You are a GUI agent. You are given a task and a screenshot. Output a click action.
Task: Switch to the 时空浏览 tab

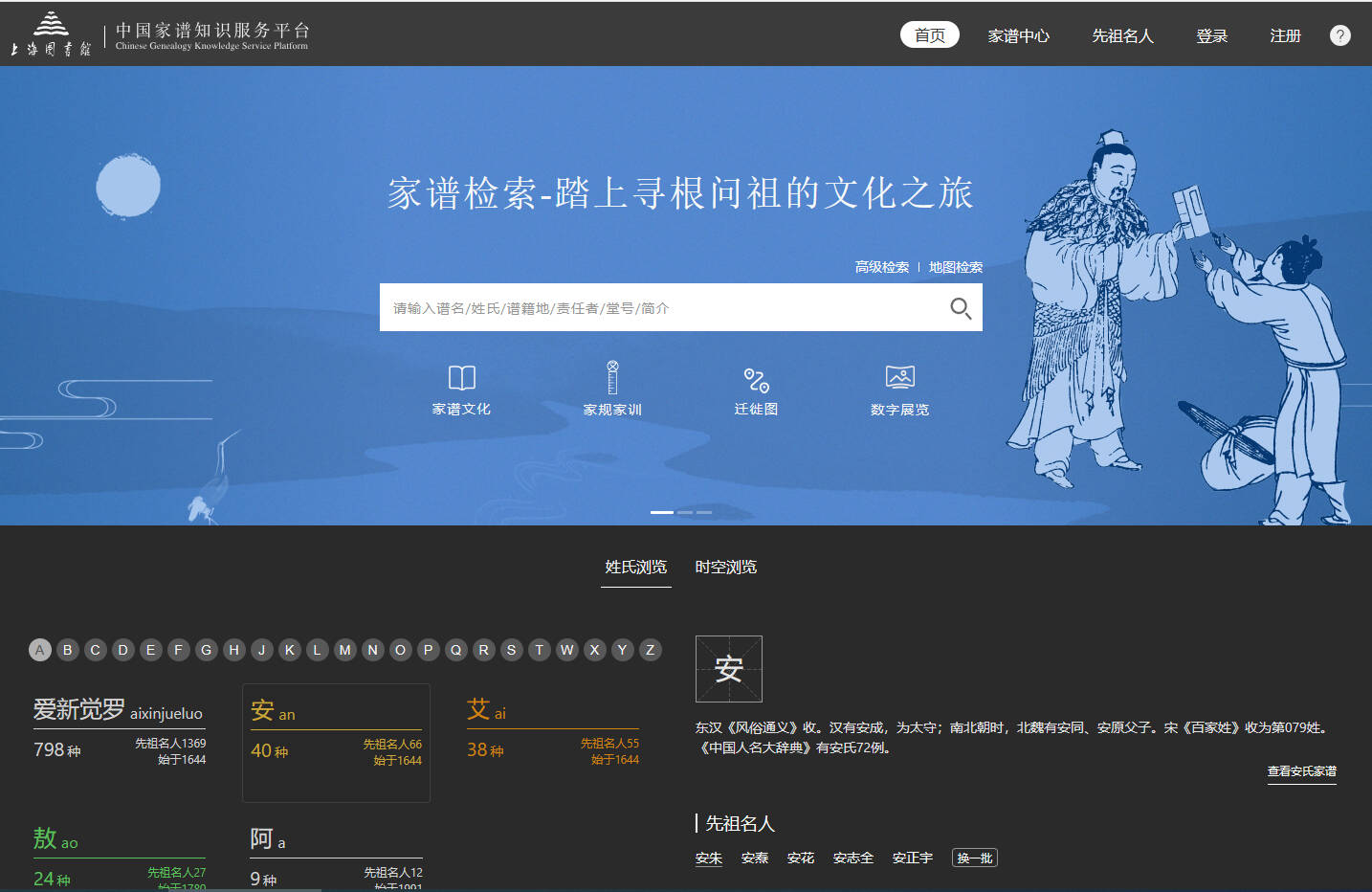point(726,566)
